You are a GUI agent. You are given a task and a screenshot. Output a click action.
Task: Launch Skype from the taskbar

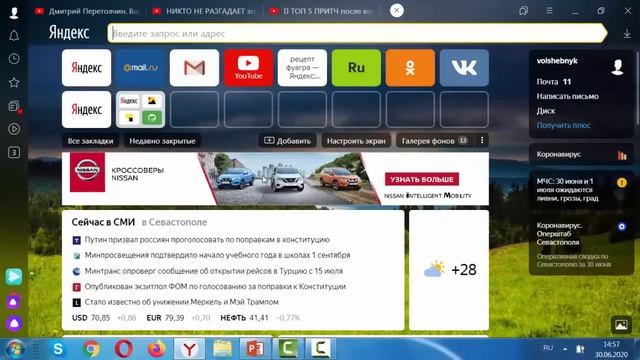tap(58, 349)
